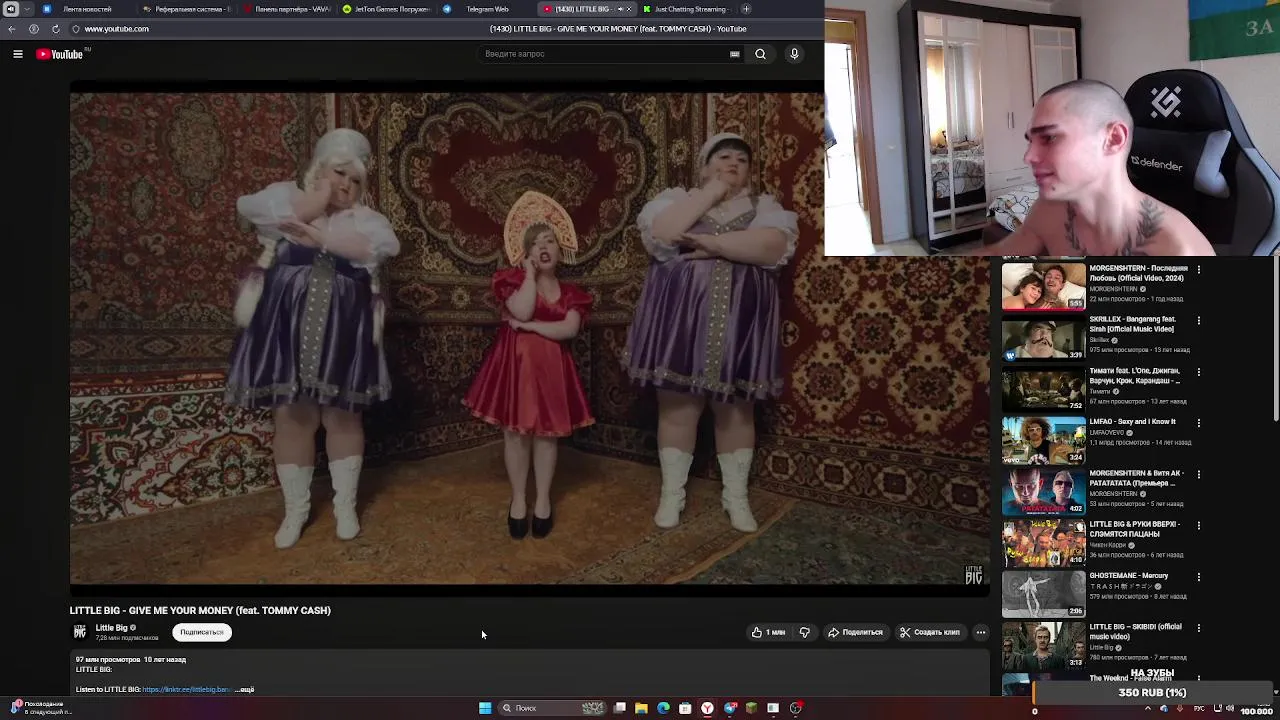1280x720 pixels.
Task: Open options menu for GHOSTEMANE Mercury
Action: [x=1198, y=576]
